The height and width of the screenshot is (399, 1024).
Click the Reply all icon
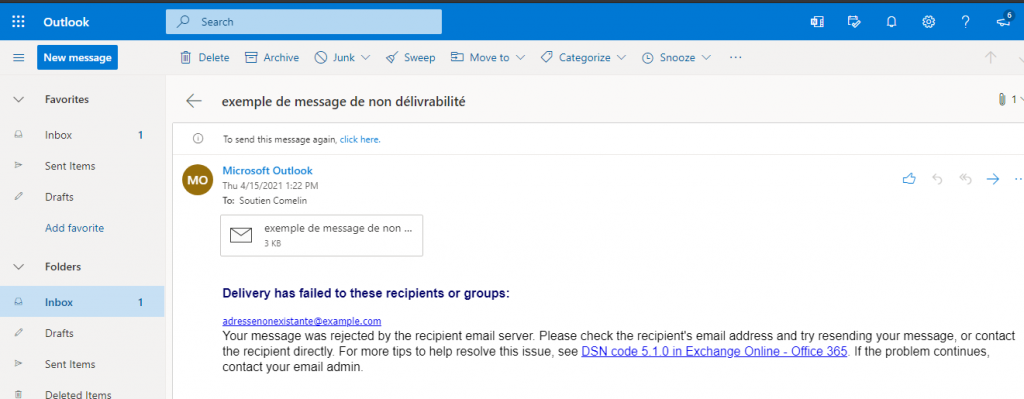(966, 179)
